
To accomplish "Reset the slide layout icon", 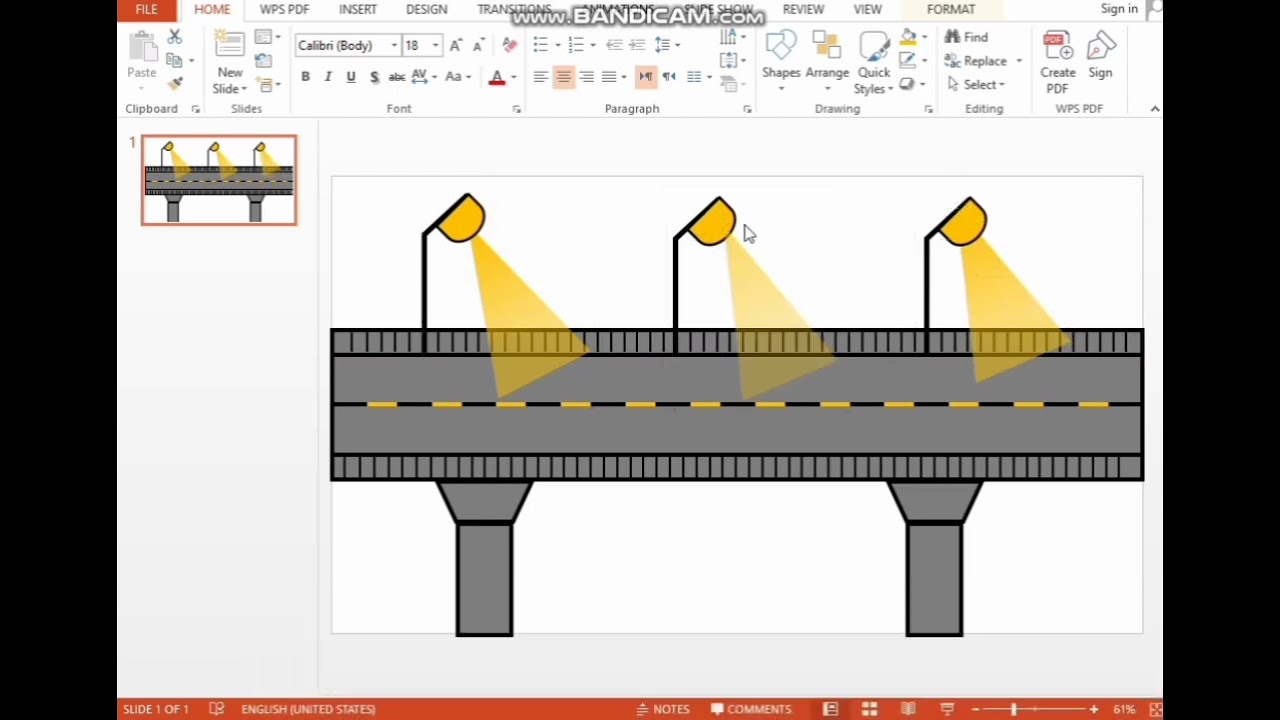I will click(x=263, y=61).
